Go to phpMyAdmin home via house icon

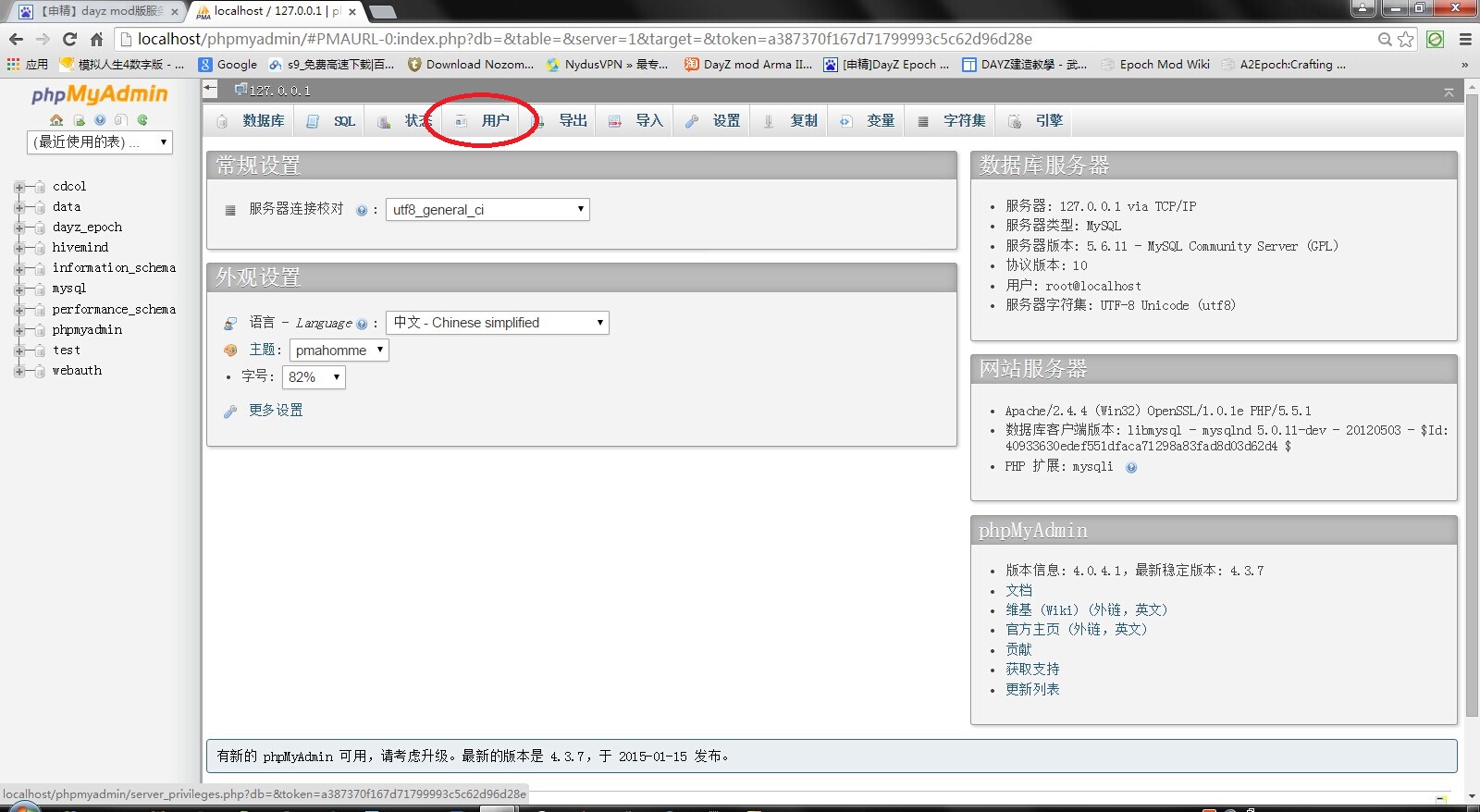tap(56, 120)
